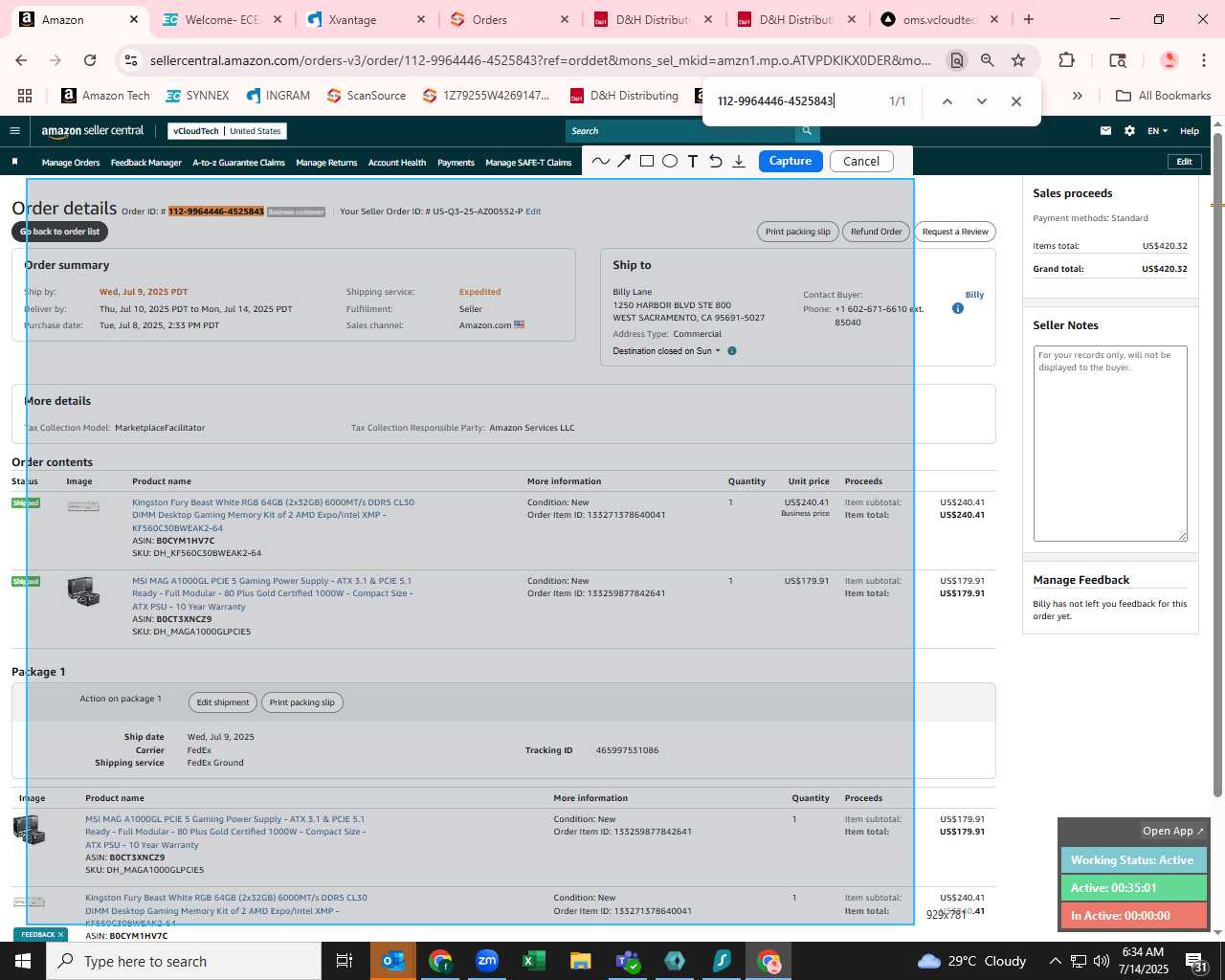Image resolution: width=1225 pixels, height=980 pixels.
Task: Open File Explorer from the taskbar
Action: tap(581, 961)
